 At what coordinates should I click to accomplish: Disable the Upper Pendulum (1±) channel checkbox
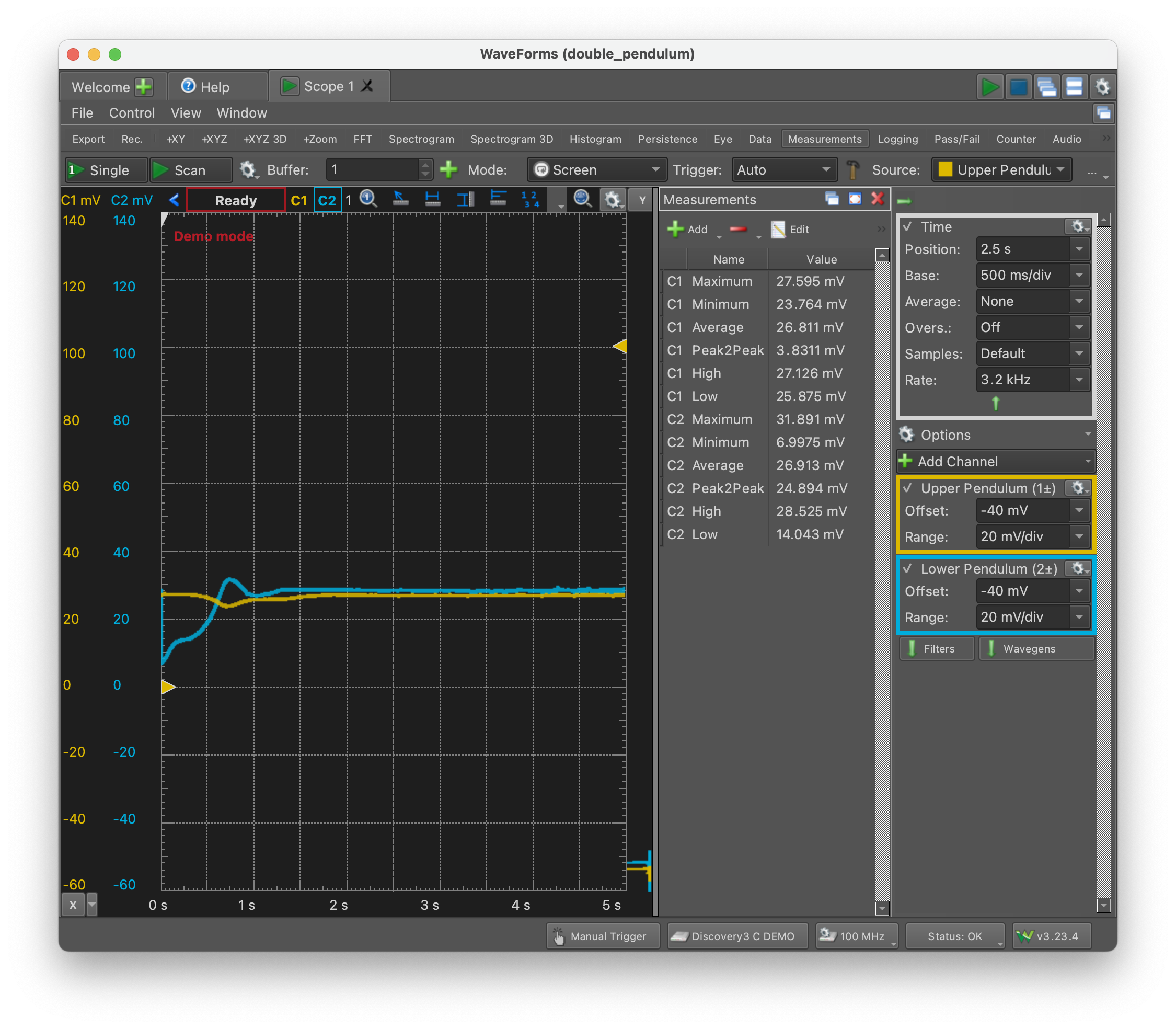908,487
